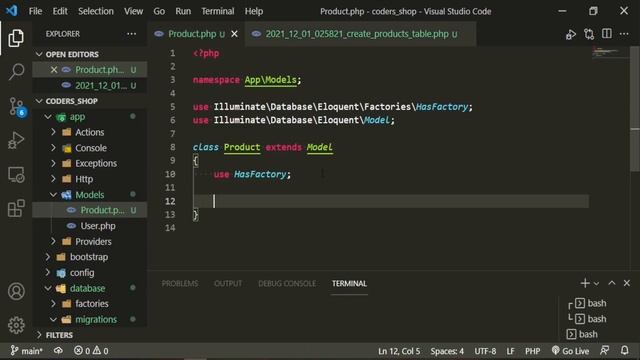Open the Go menu

pyautogui.click(x=159, y=11)
